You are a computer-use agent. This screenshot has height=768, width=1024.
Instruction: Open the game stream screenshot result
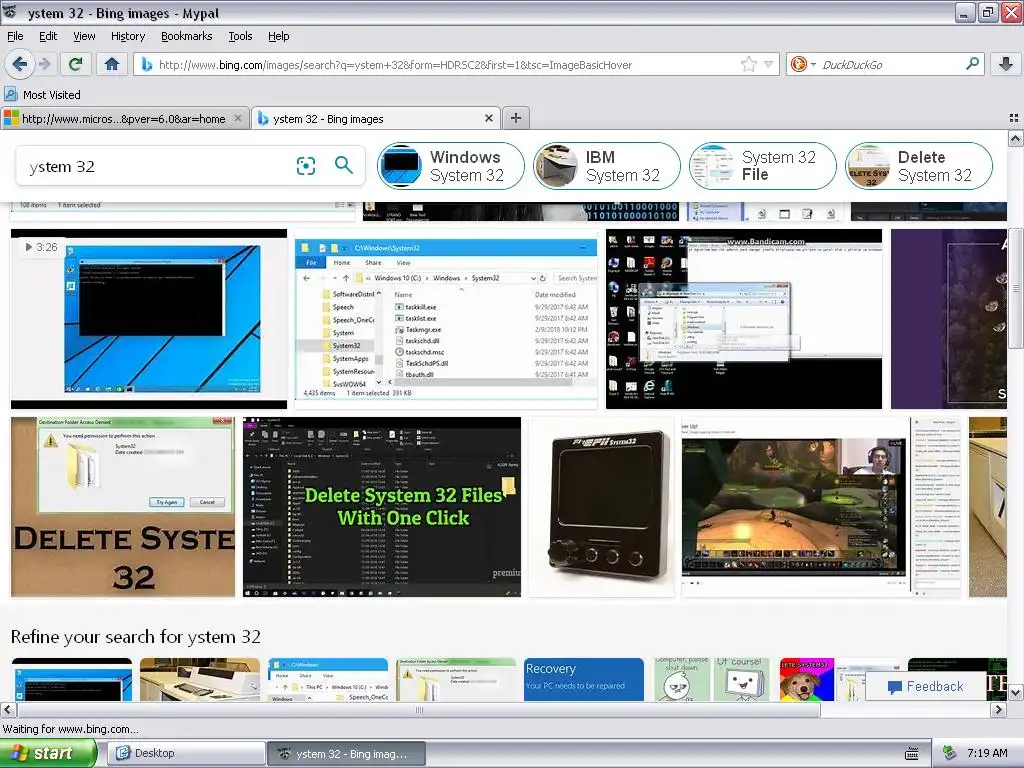click(821, 507)
